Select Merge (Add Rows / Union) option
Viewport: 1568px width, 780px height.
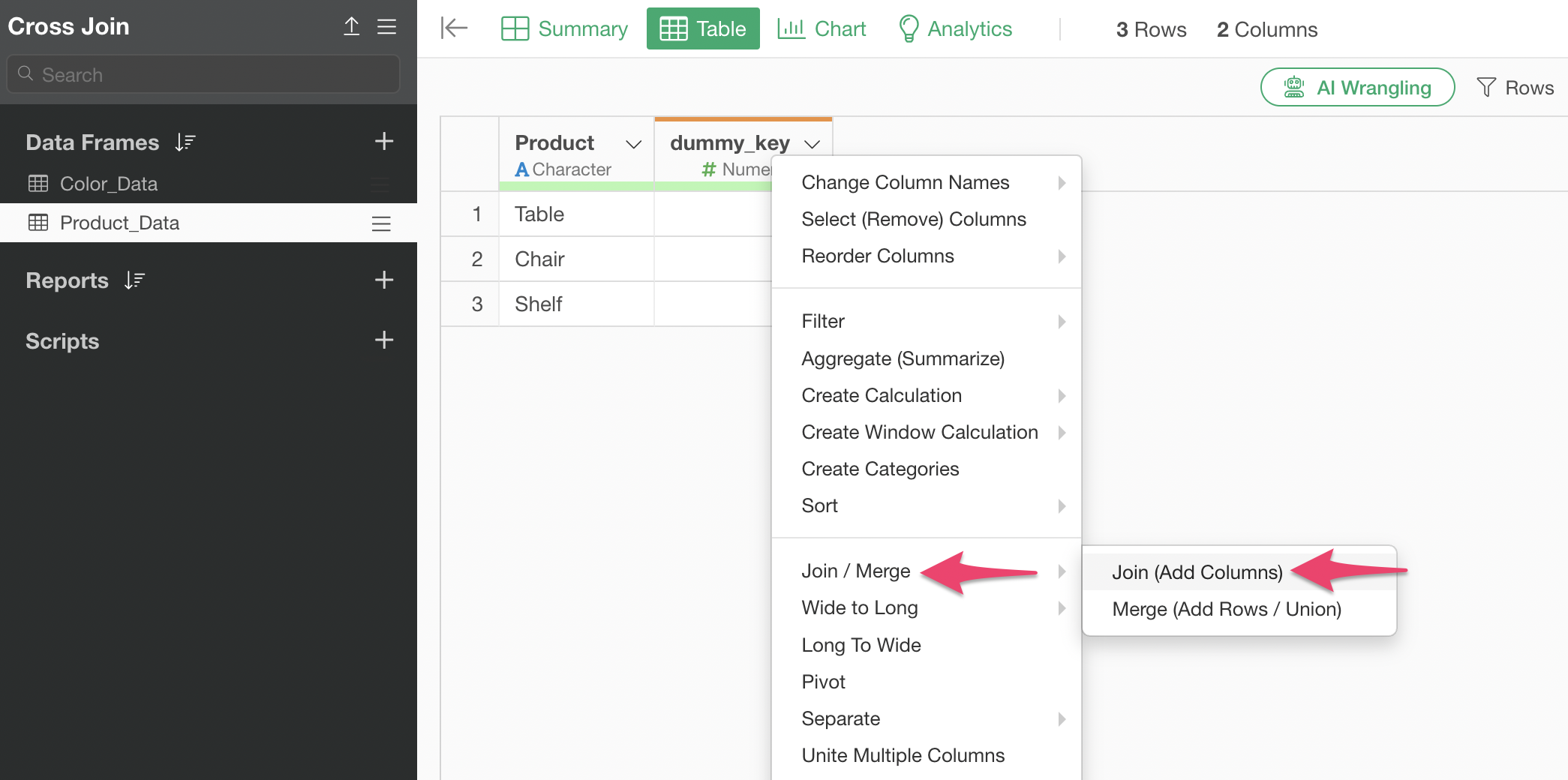pos(1226,609)
